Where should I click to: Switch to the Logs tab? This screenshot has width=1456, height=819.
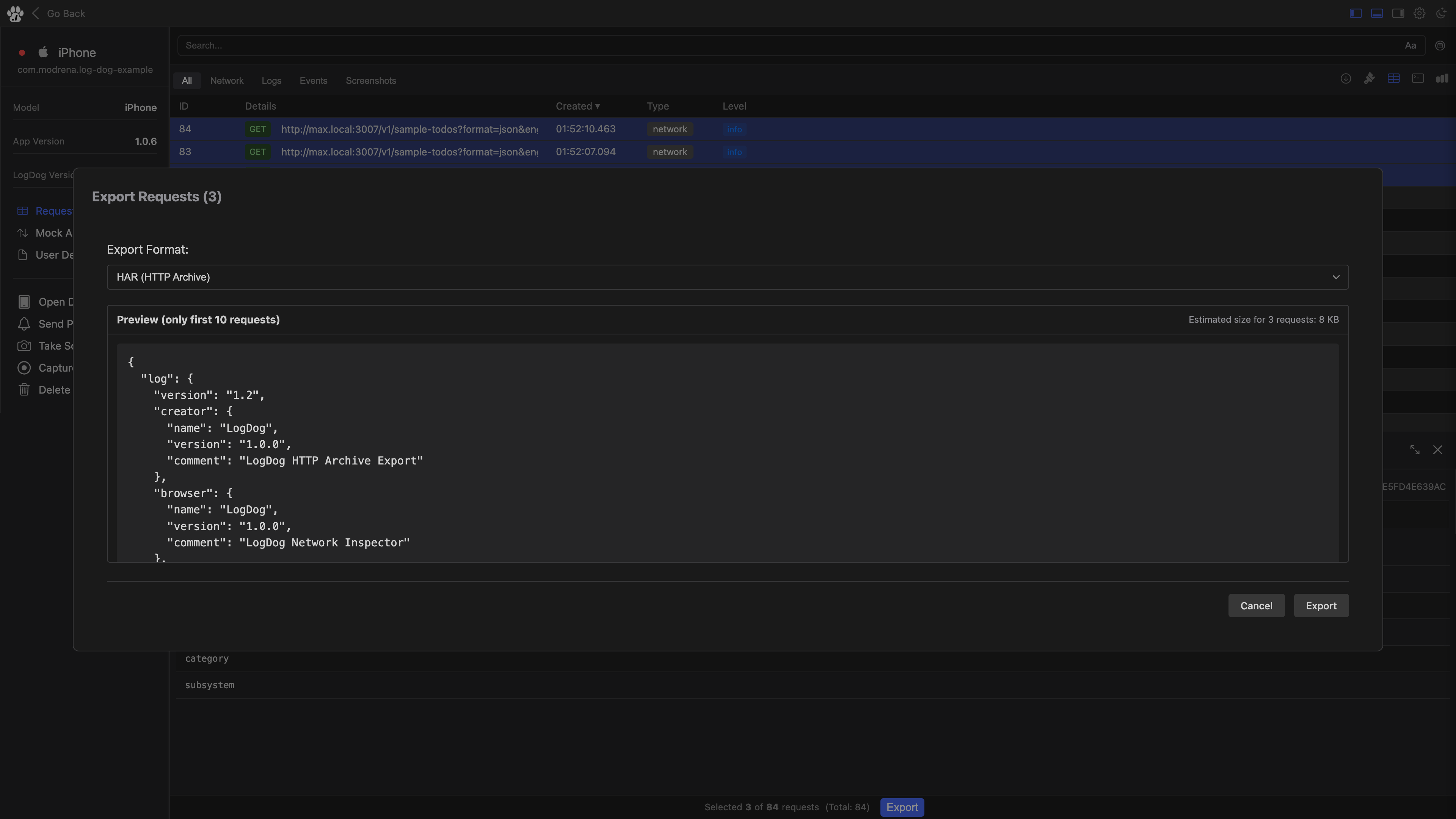coord(271,81)
